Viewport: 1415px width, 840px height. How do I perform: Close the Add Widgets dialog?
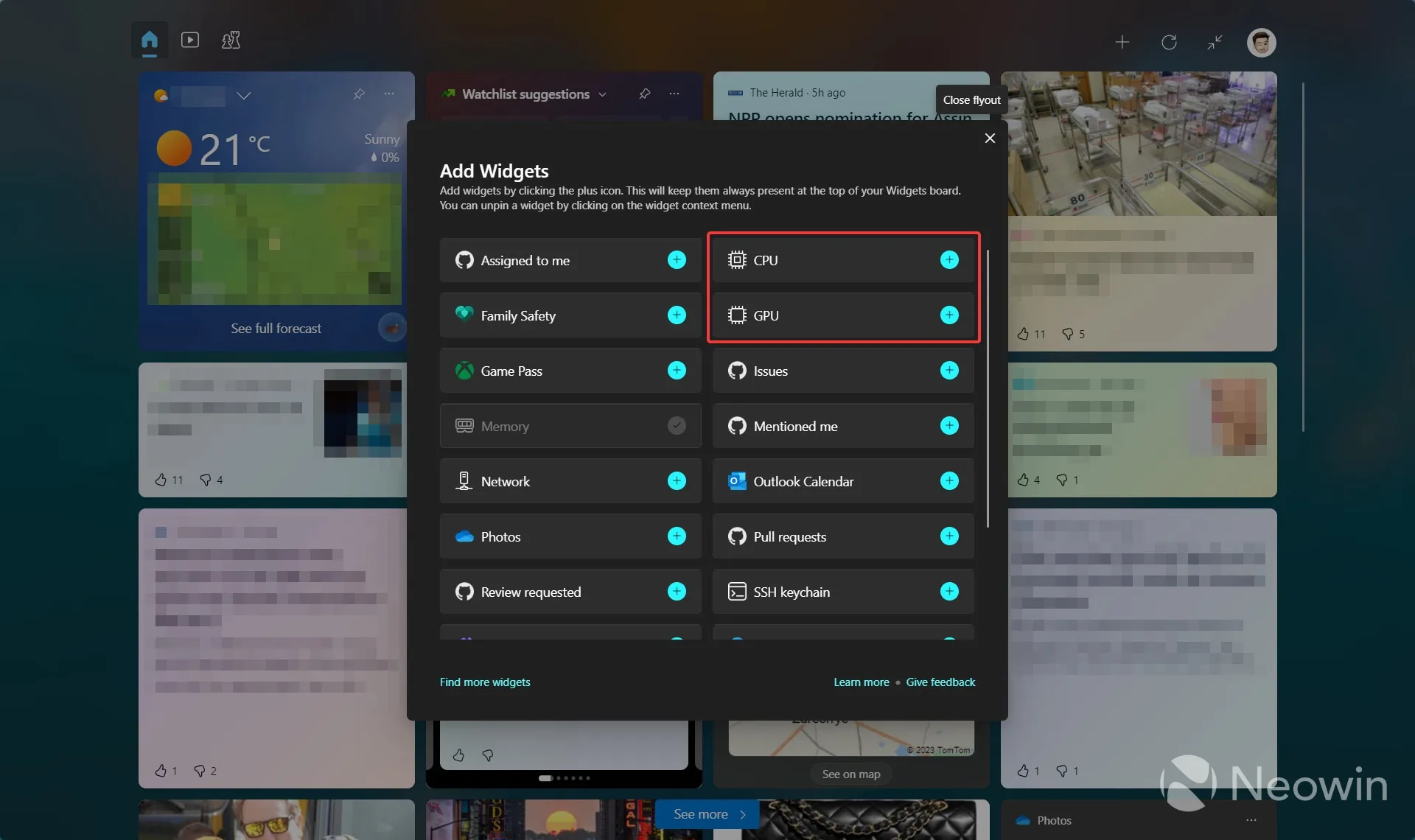click(x=989, y=138)
